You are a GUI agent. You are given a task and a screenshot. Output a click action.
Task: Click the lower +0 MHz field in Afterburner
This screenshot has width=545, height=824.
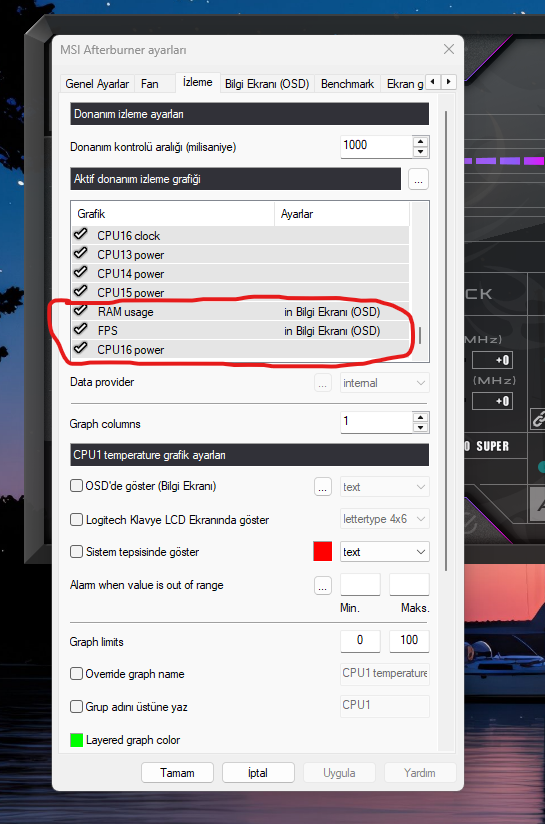pos(492,401)
